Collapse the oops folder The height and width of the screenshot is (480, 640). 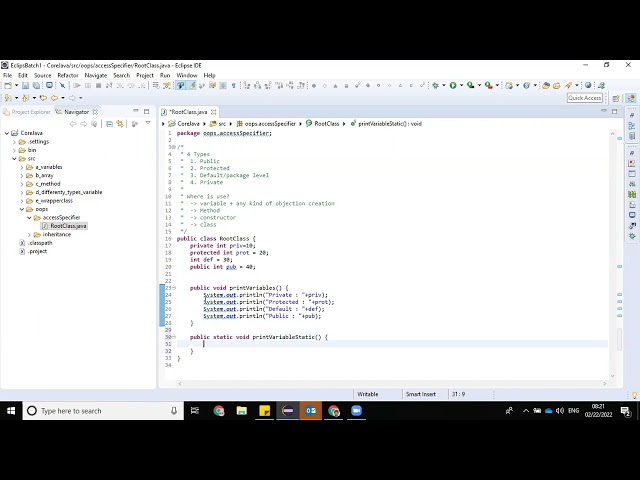tap(22, 209)
